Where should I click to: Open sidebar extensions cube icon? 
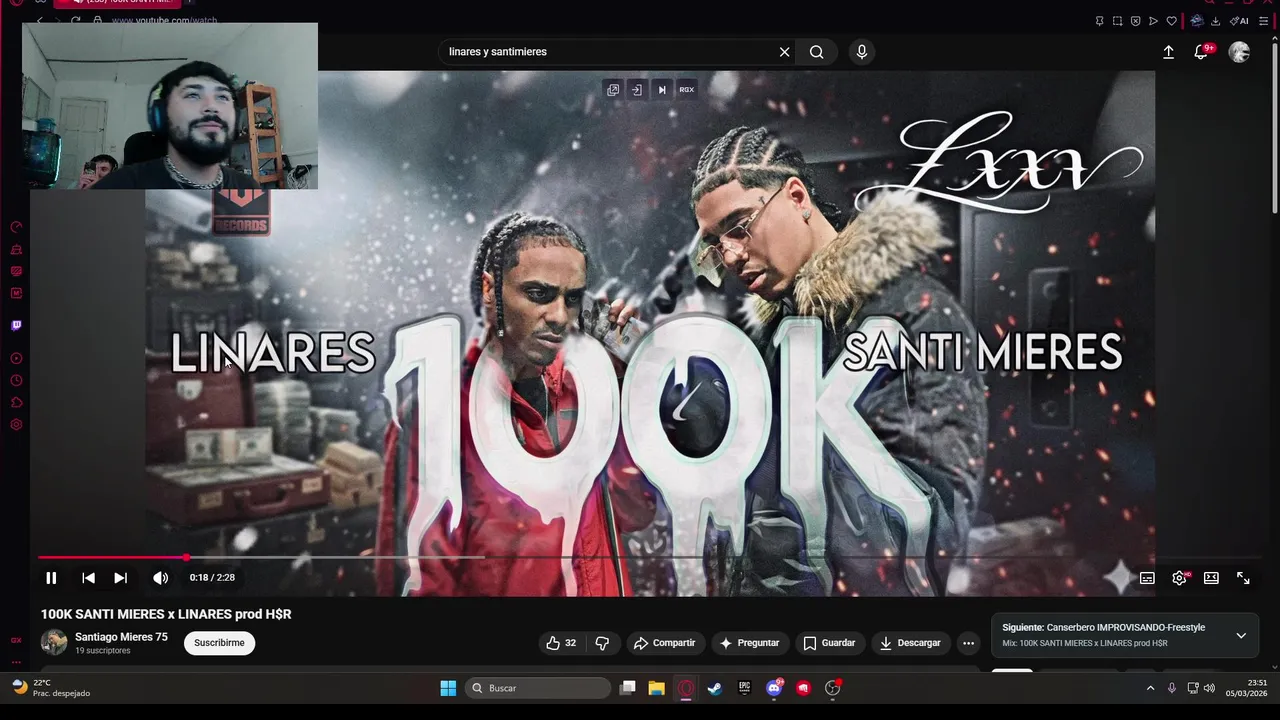(16, 403)
